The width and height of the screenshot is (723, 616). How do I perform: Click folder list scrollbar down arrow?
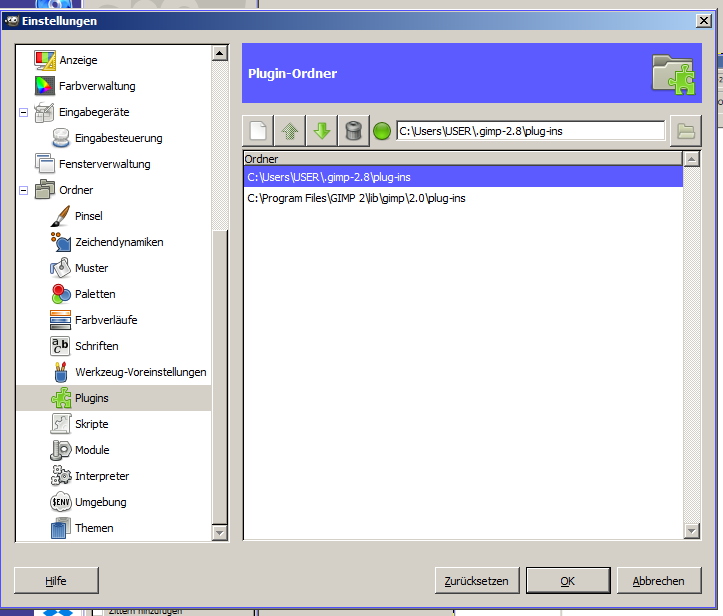tap(691, 531)
